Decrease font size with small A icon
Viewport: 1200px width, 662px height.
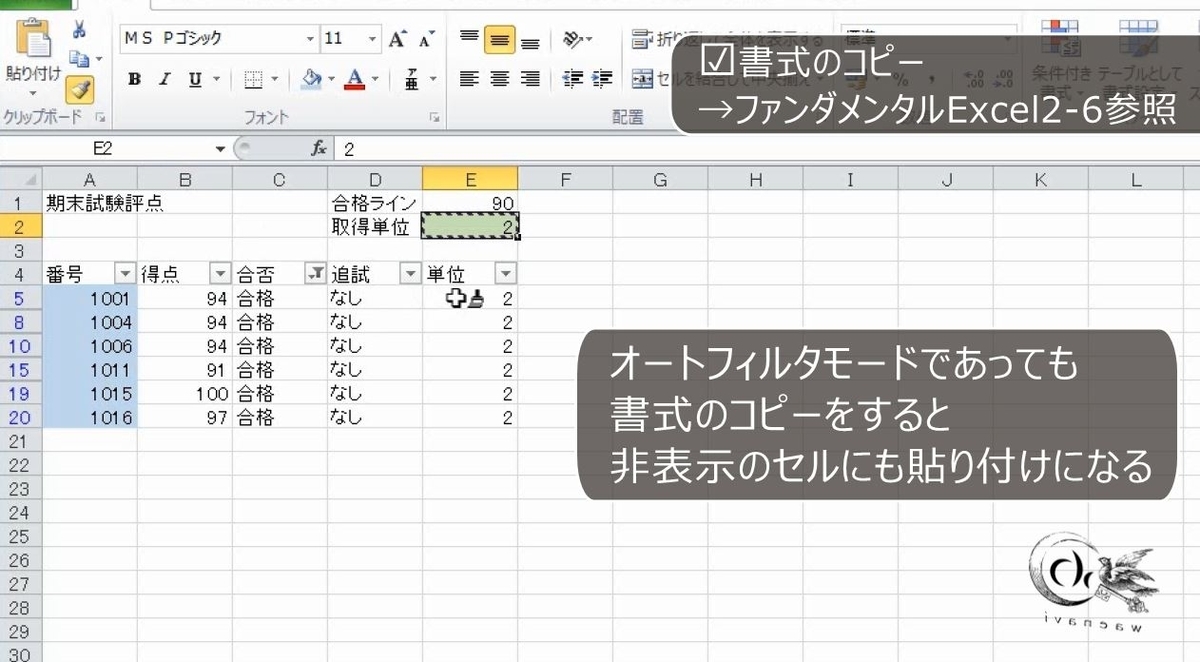426,39
